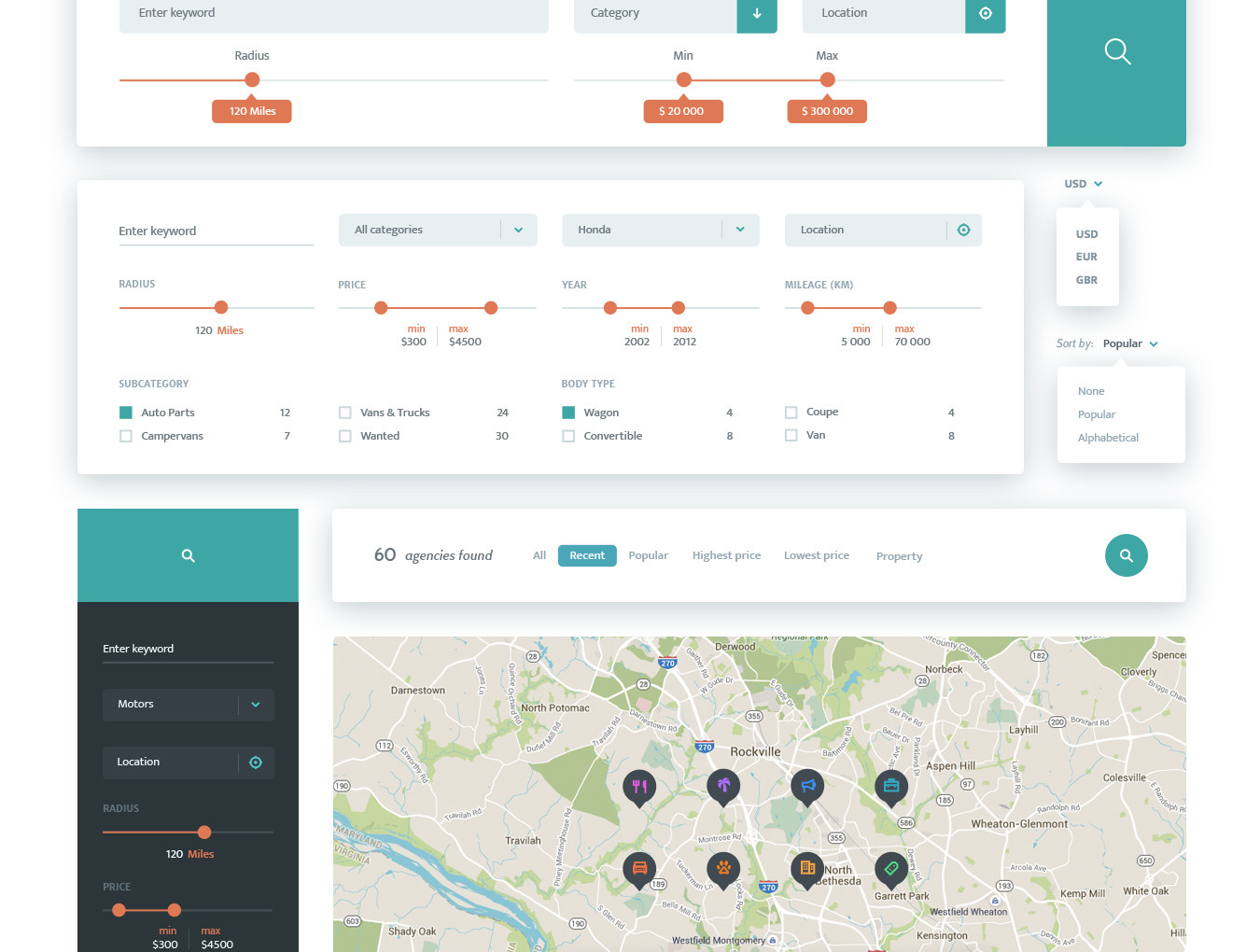
Task: Open the briefcase map marker
Action: tap(891, 785)
